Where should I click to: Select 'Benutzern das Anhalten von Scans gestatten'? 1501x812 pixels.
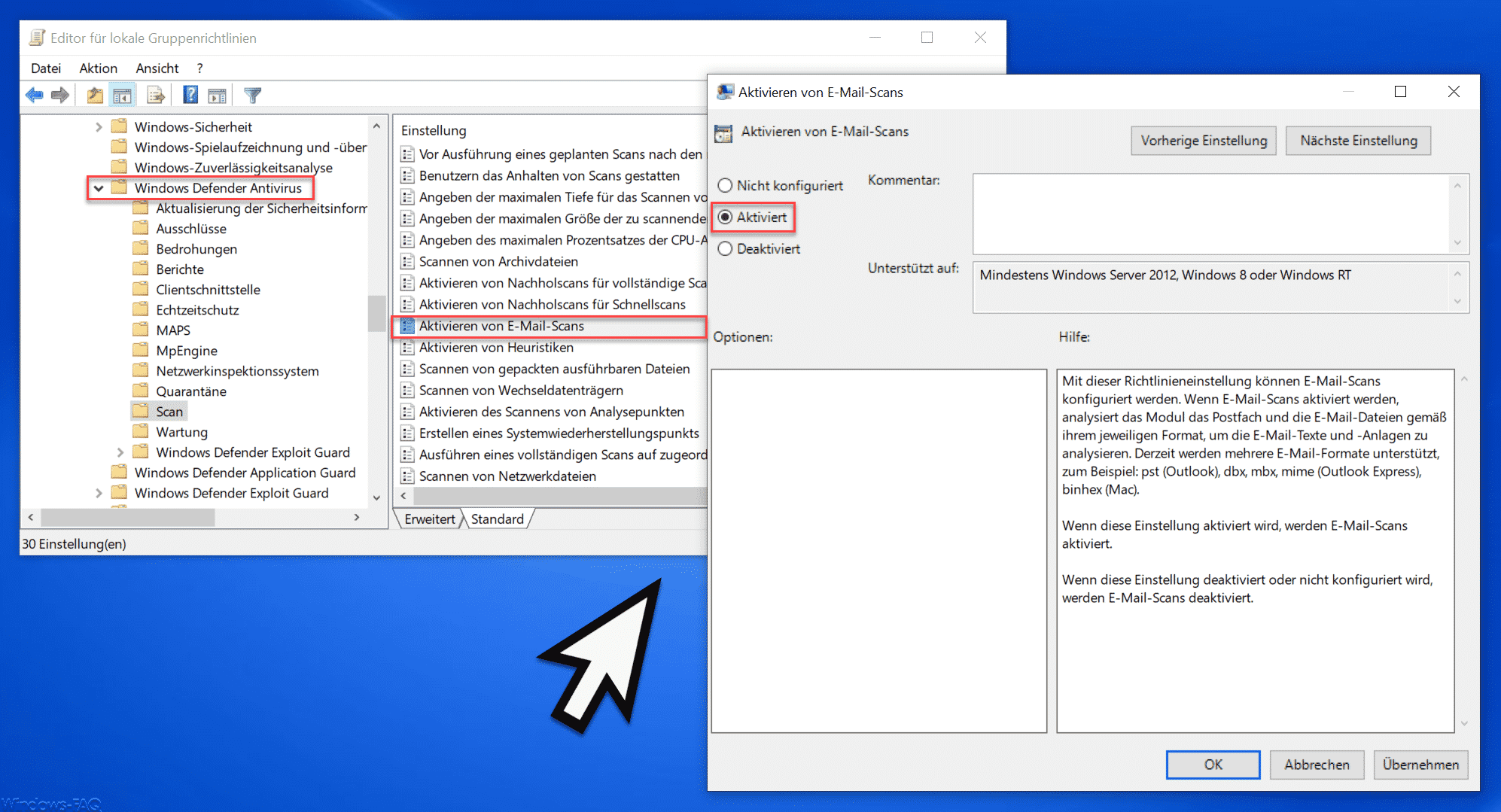coord(550,175)
